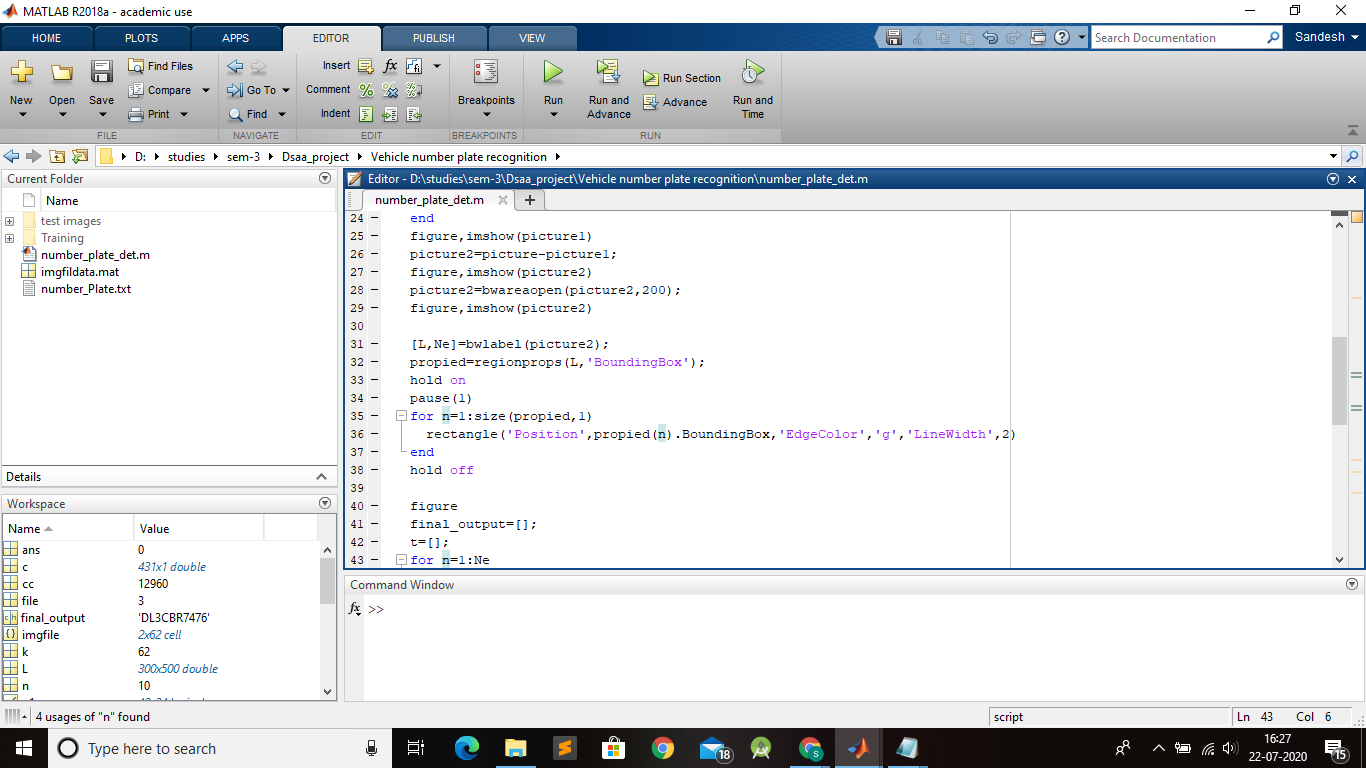Collapse the for loop at line 35
This screenshot has height=768, width=1366.
(401, 416)
